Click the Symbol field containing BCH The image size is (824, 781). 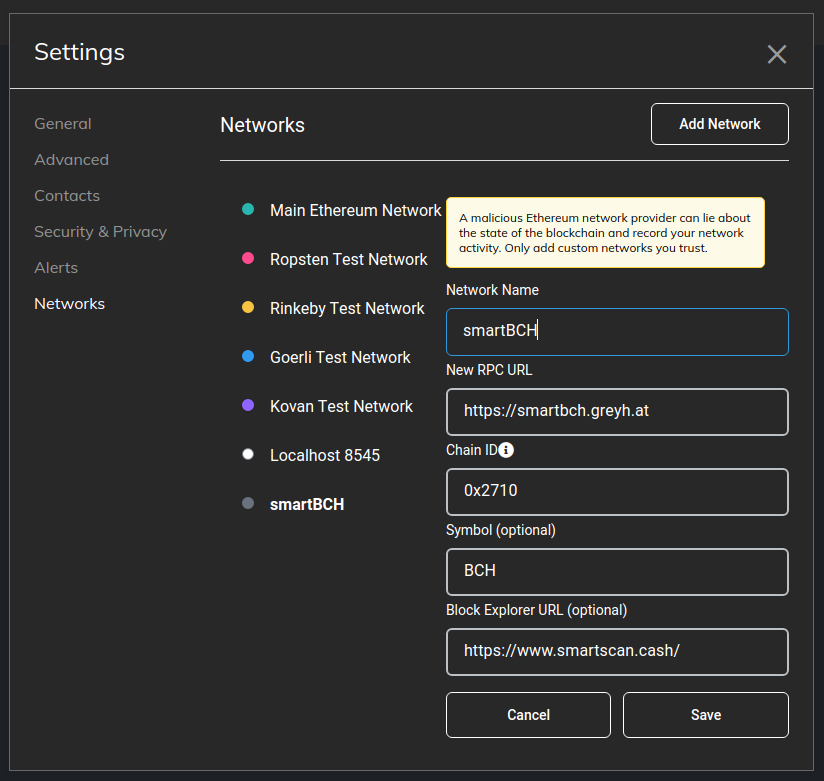coord(617,572)
